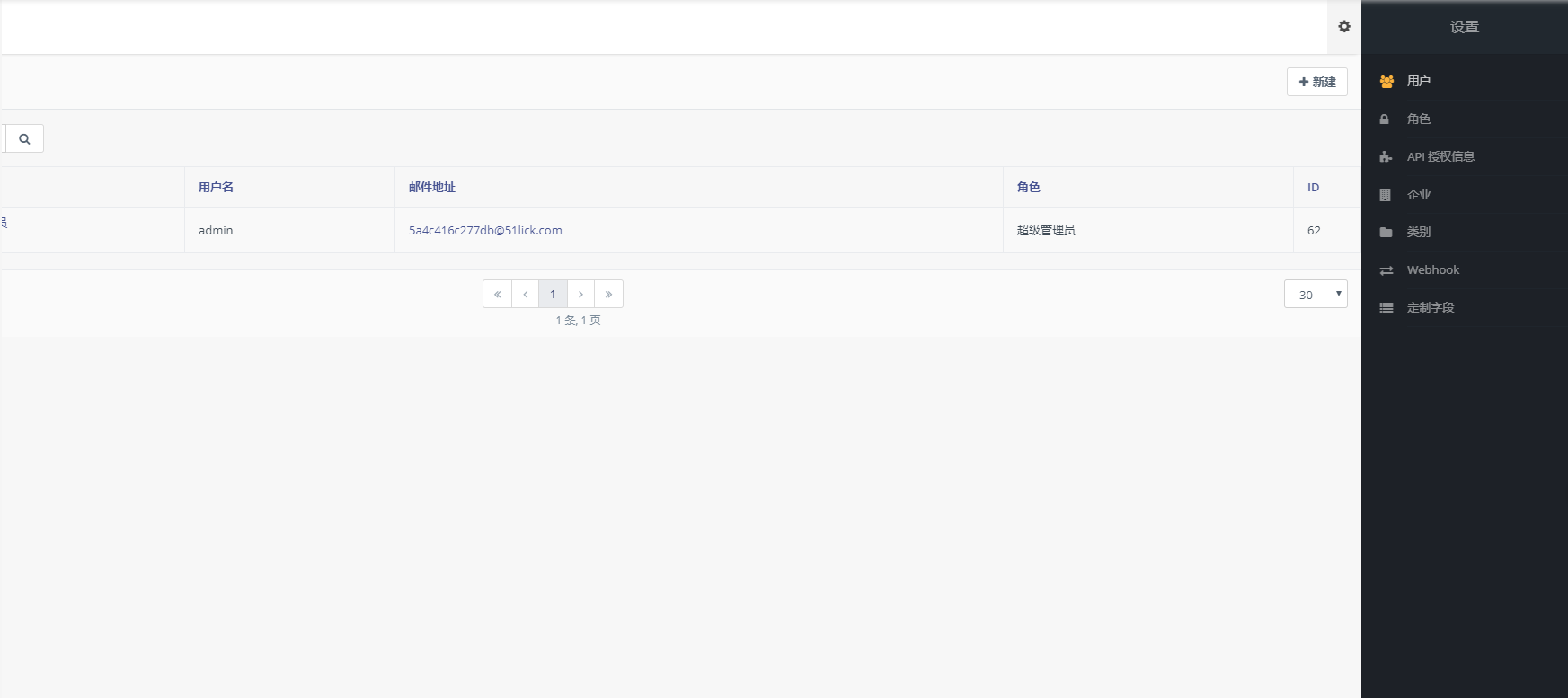The height and width of the screenshot is (698, 1568).
Task: Open the 用户 settings menu item
Action: tap(1418, 82)
